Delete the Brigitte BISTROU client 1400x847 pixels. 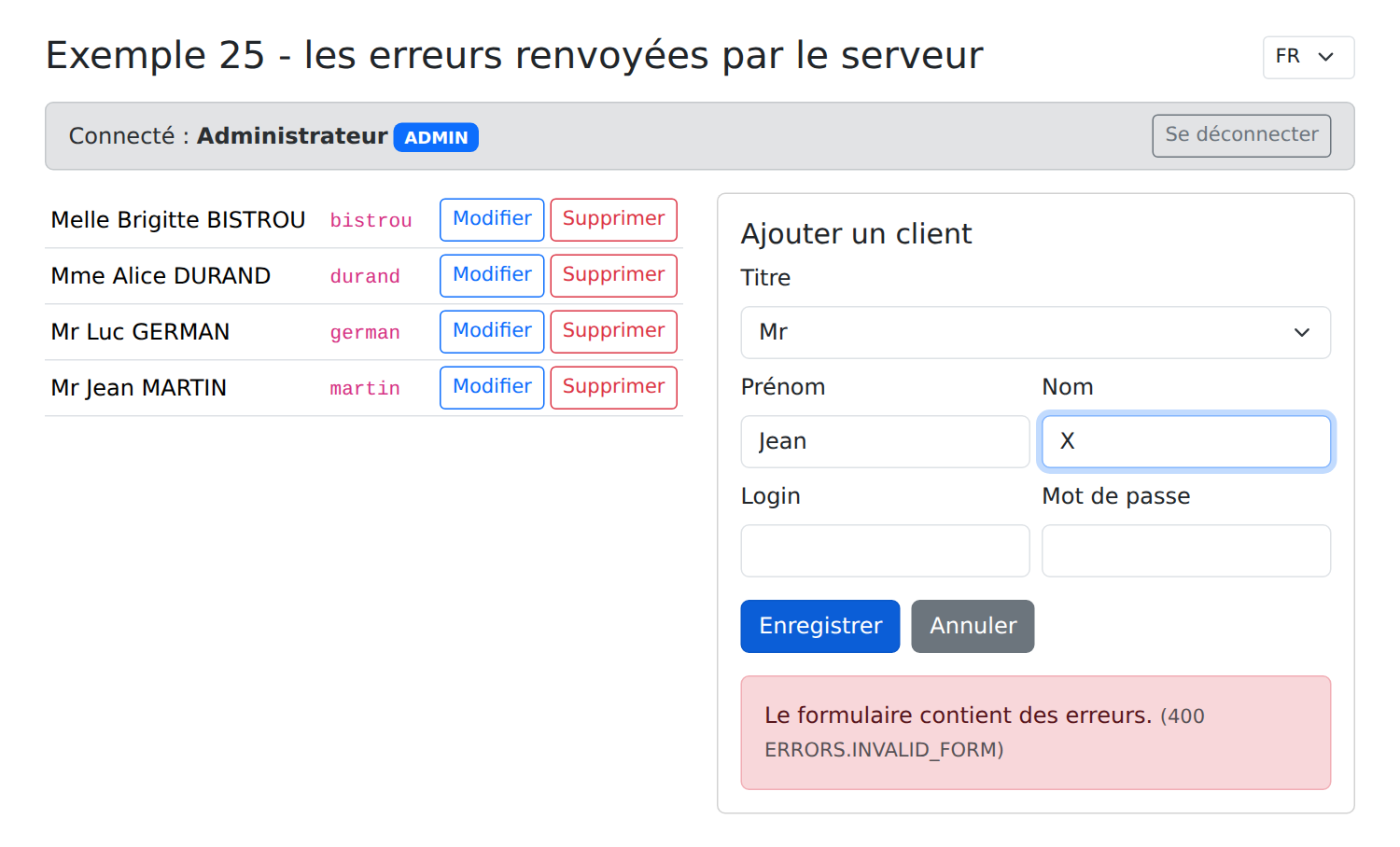click(613, 219)
